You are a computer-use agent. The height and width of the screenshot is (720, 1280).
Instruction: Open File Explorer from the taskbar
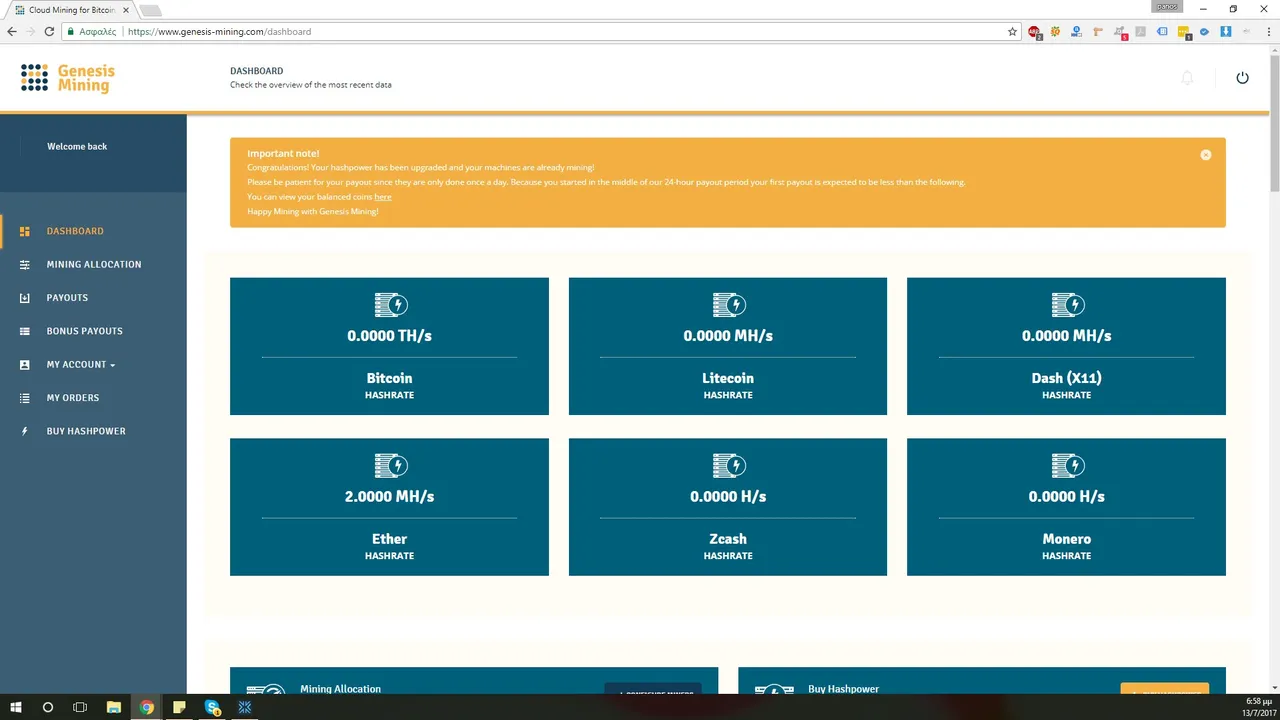click(113, 707)
